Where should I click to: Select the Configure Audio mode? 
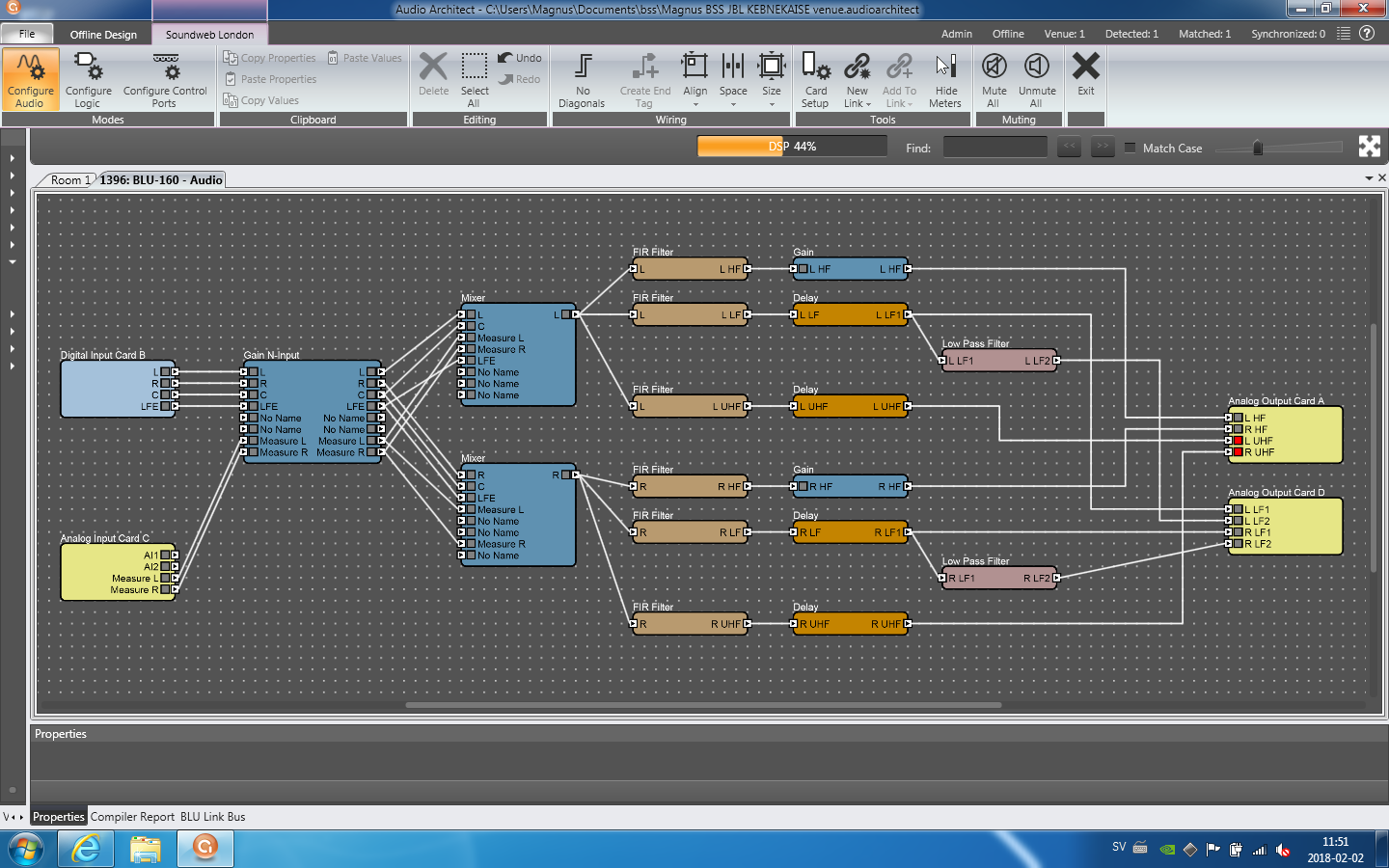[30, 79]
